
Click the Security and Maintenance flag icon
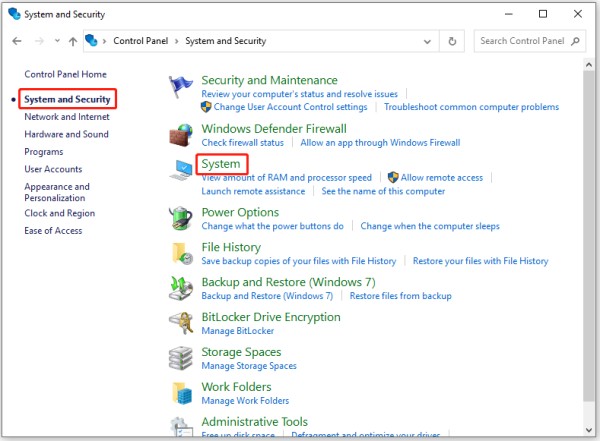coord(181,87)
